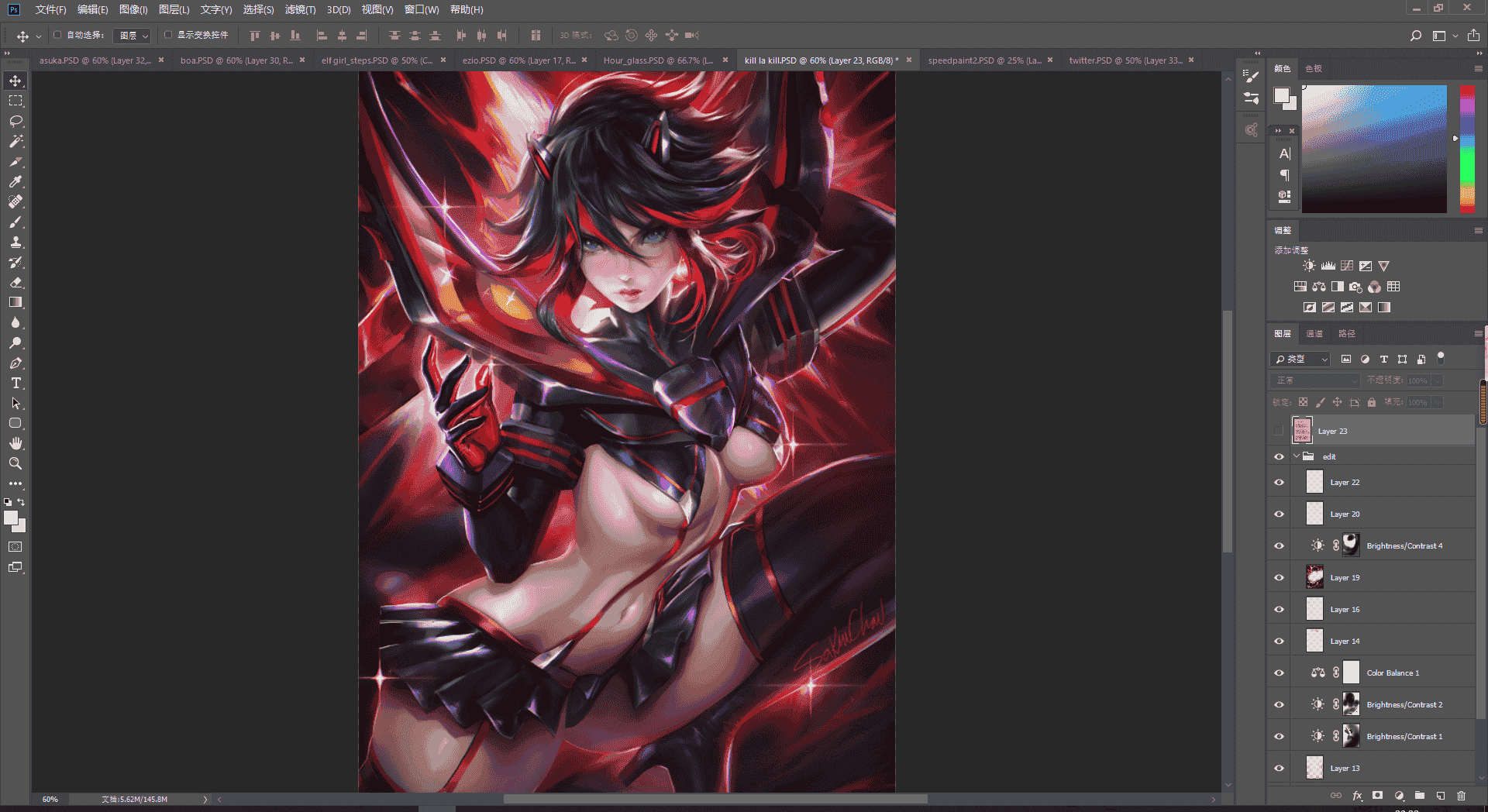Select the Magic Wand tool

(15, 141)
